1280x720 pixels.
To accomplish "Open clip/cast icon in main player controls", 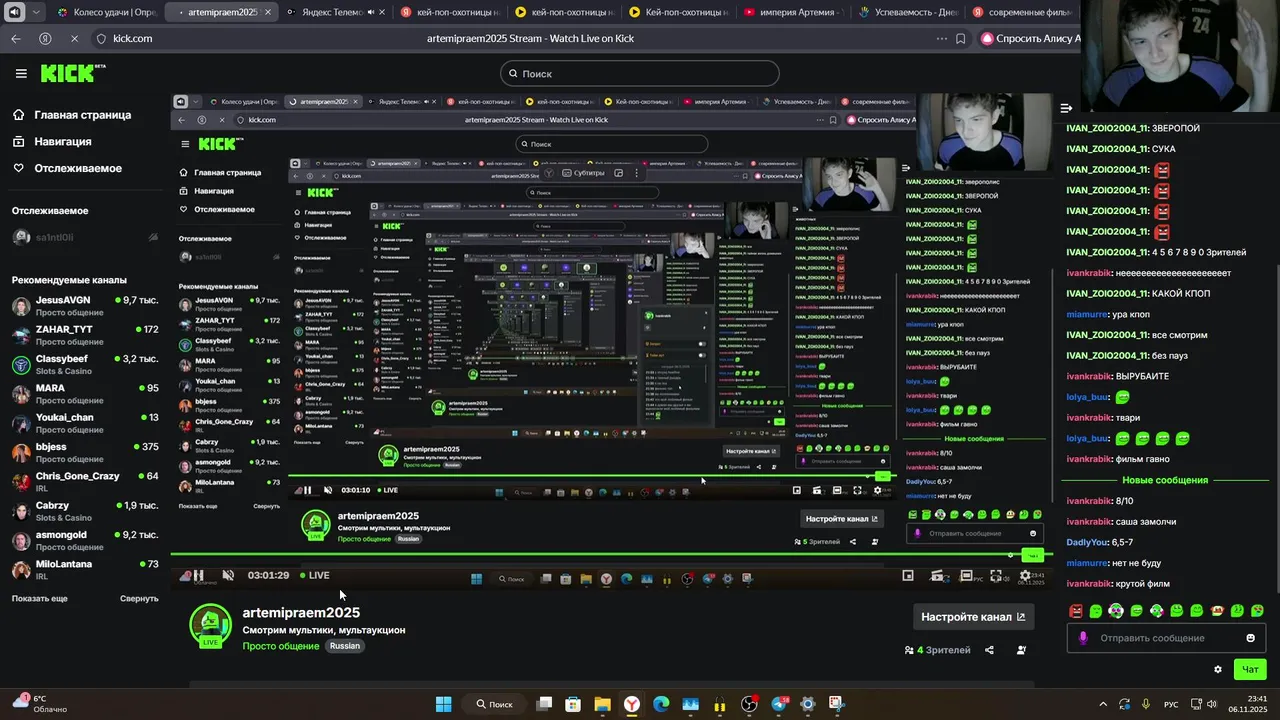I will pos(937,576).
